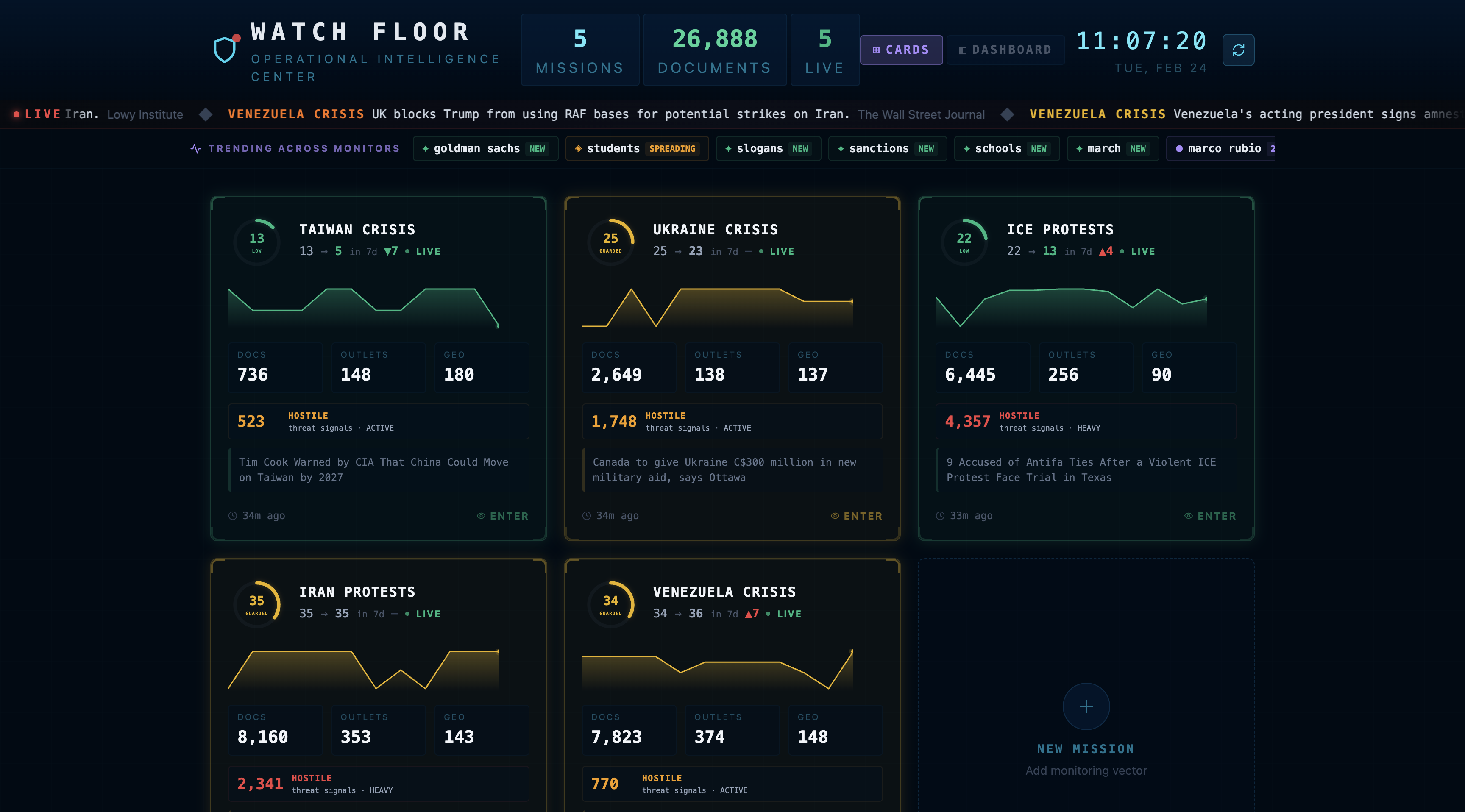
Task: Click the 26,888 Documents counter tile
Action: 714,50
